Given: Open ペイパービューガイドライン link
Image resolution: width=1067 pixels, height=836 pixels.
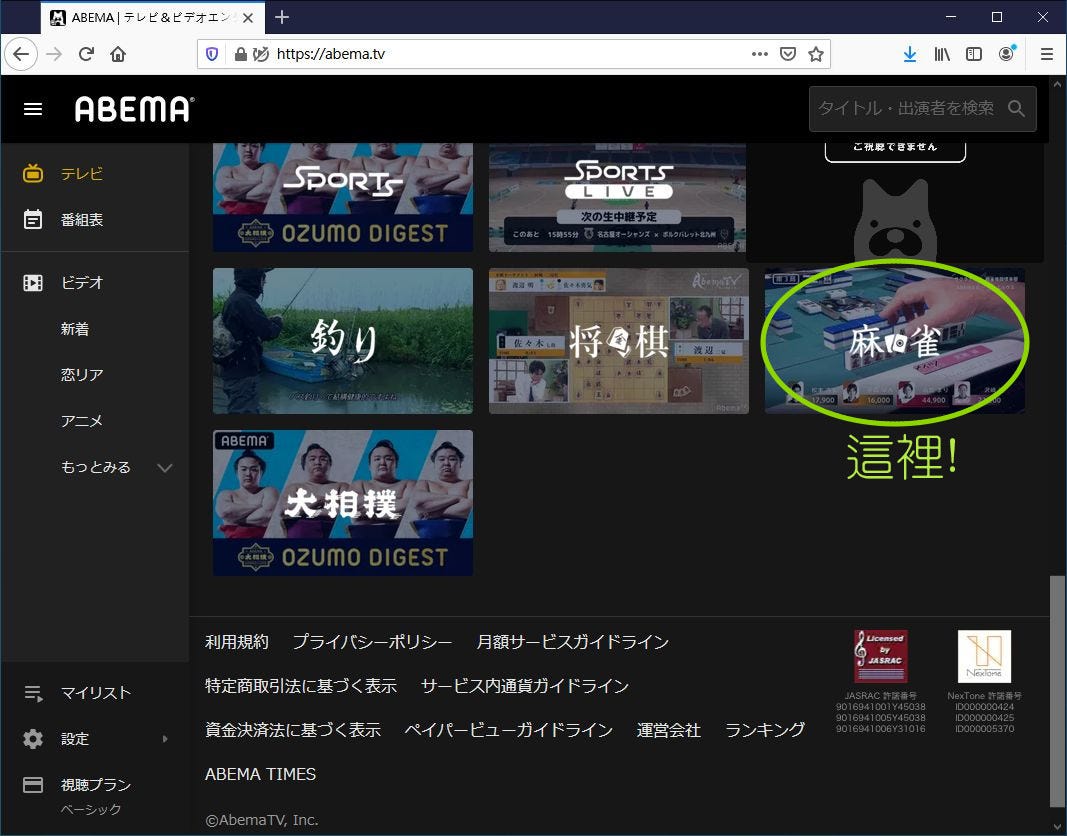Looking at the screenshot, I should coord(509,730).
